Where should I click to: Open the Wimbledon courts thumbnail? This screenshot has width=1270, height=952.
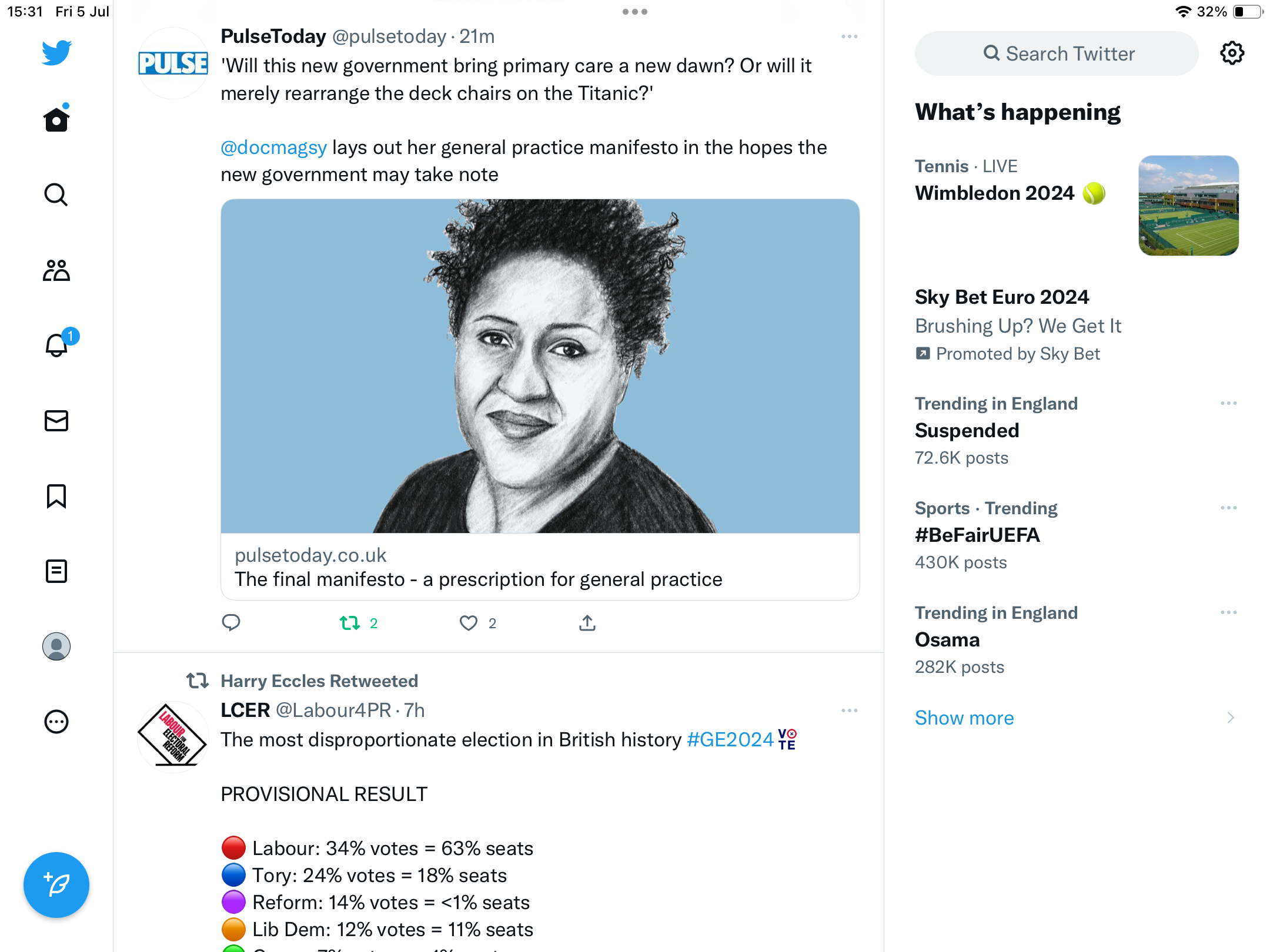(x=1188, y=206)
